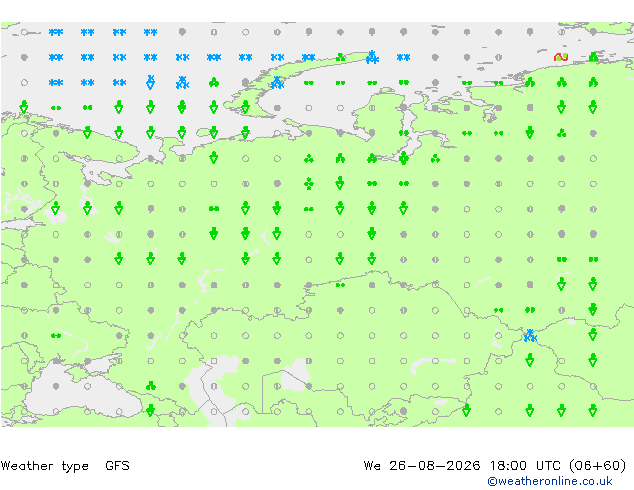Open the weatheronline.co.uk copyright link
The image size is (634, 490).
(x=549, y=481)
